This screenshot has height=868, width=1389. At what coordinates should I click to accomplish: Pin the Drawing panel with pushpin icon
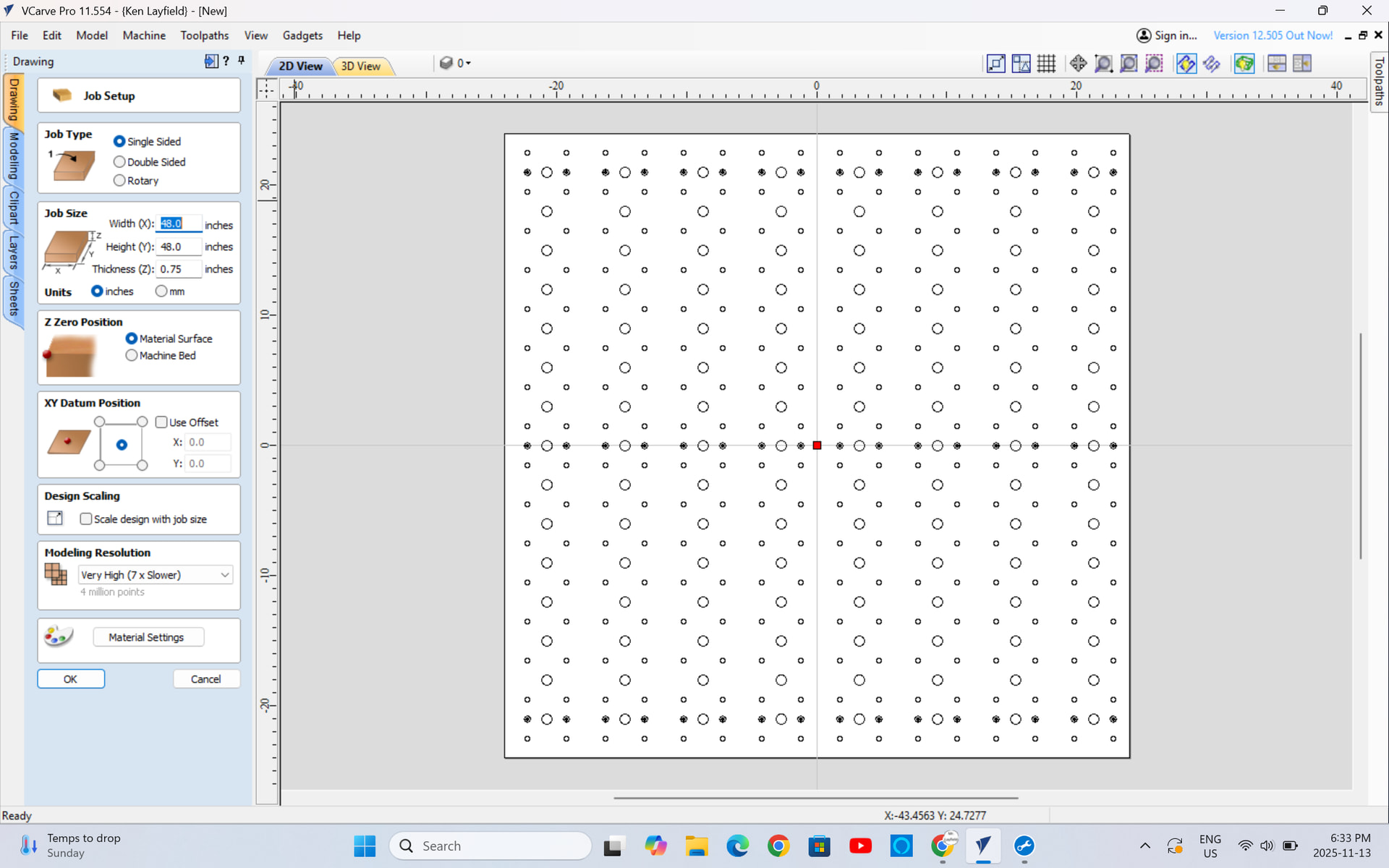(242, 61)
